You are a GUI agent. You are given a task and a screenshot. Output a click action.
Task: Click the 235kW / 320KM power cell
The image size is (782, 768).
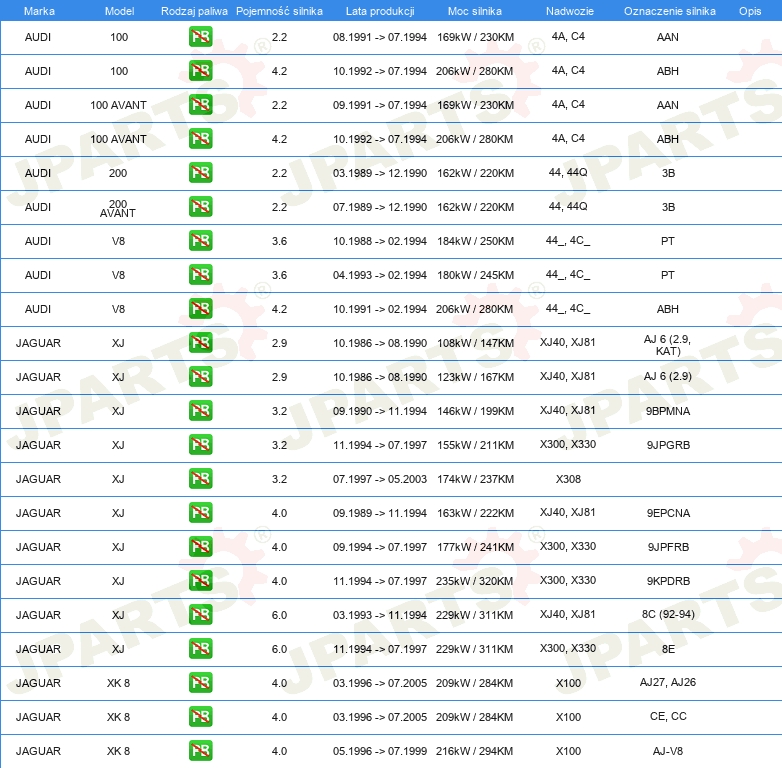tap(475, 581)
